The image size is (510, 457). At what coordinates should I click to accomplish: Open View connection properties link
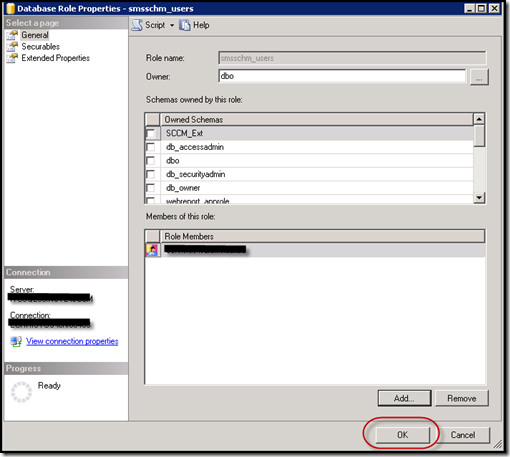(72, 341)
